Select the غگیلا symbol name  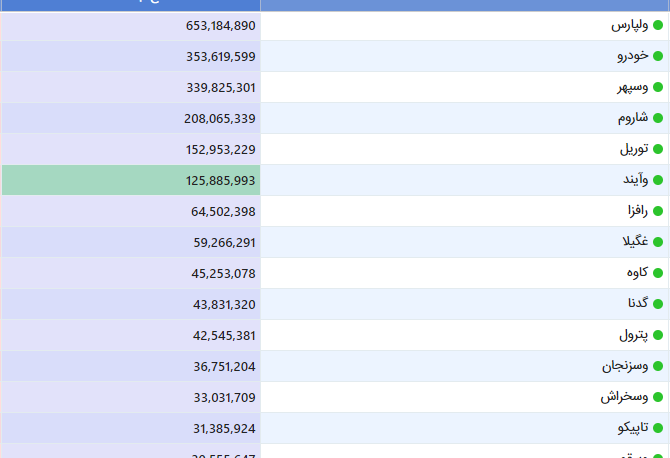pos(635,241)
